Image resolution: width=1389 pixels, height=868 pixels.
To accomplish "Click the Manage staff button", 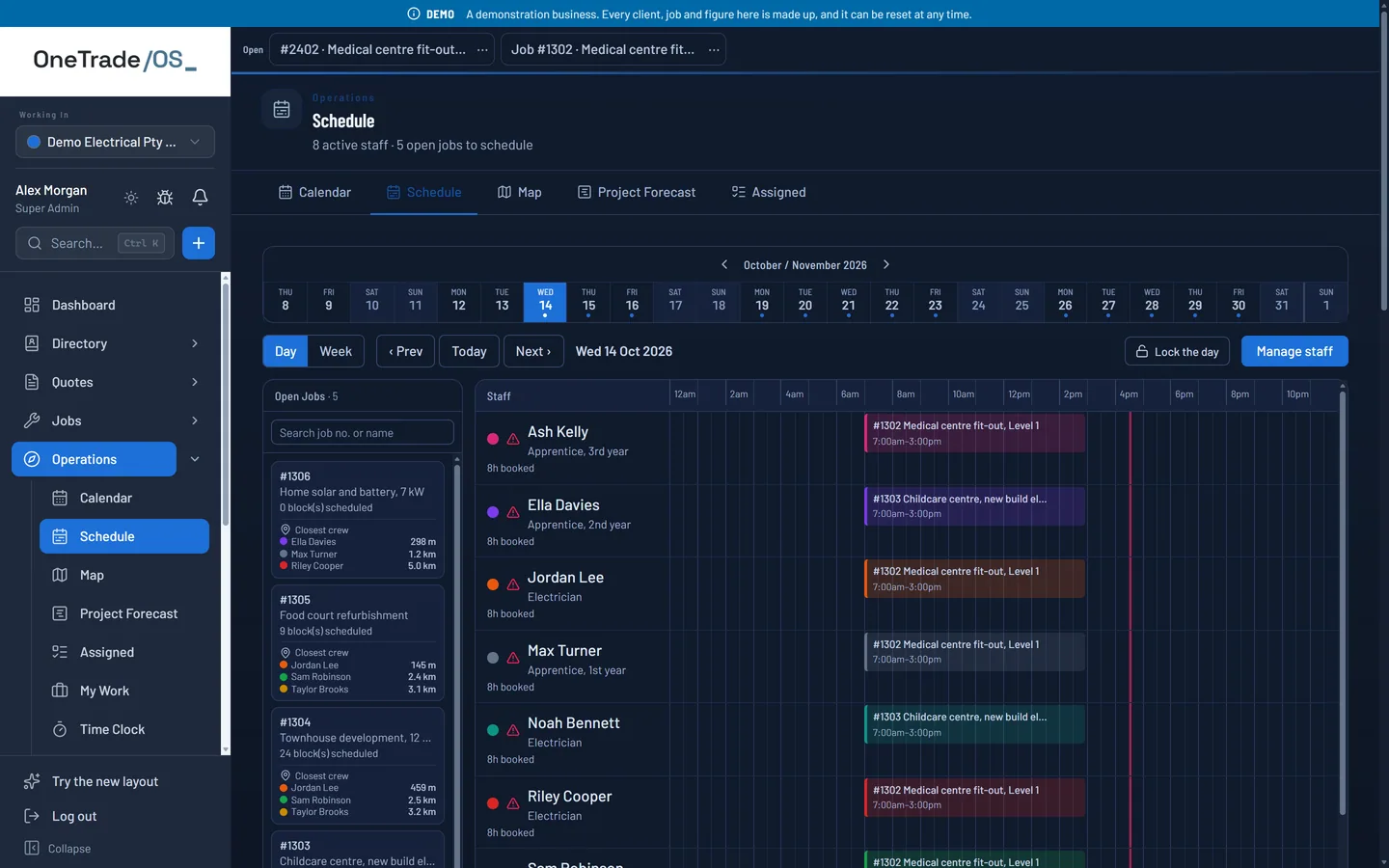I will pos(1294,351).
